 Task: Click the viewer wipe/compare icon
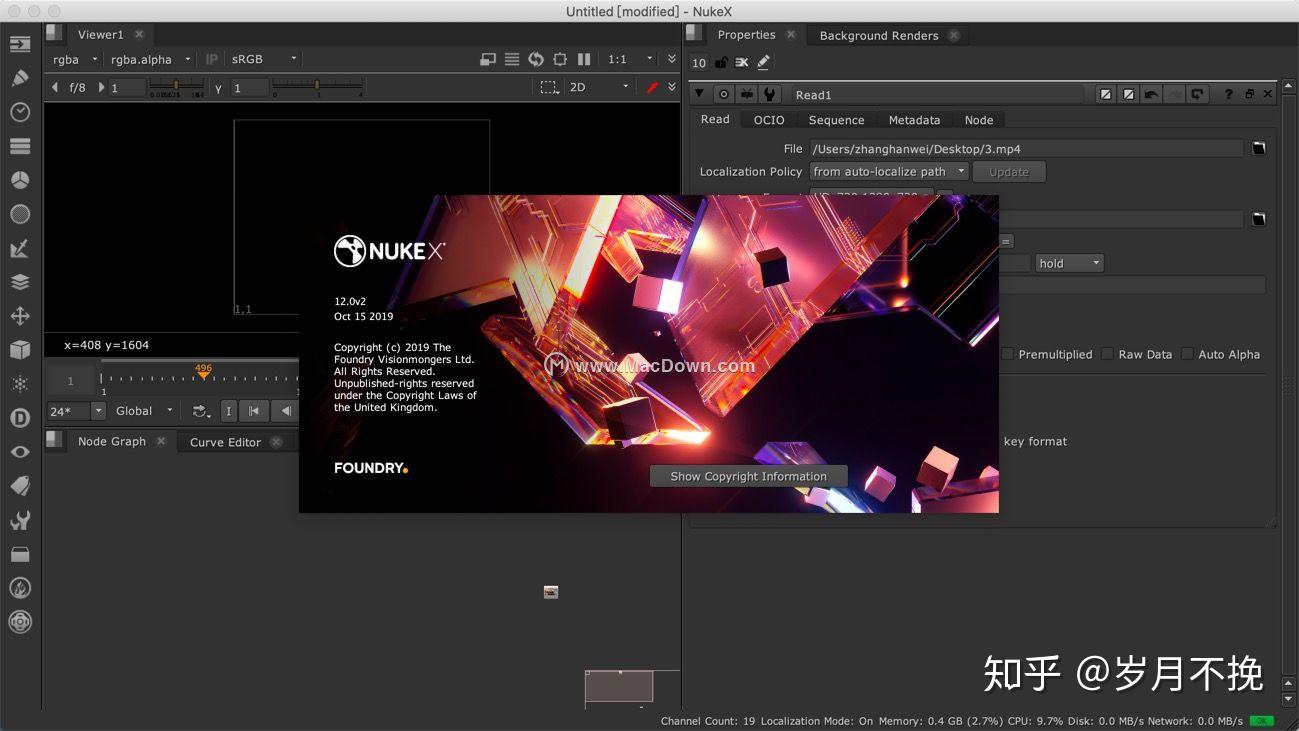pyautogui.click(x=488, y=59)
